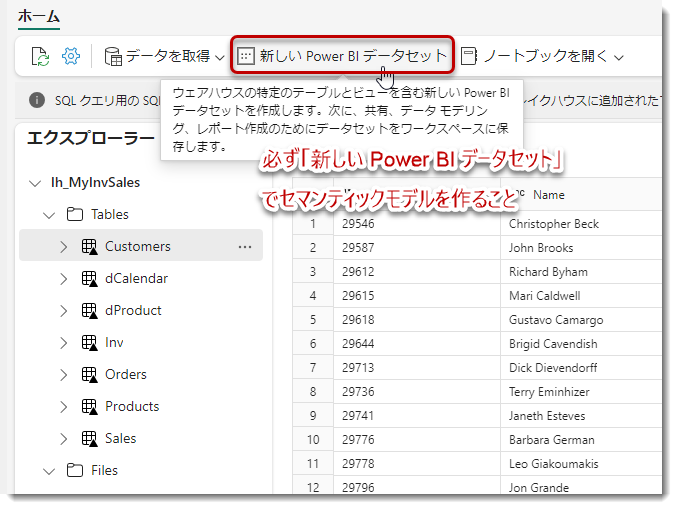Click the dProduct table icon
Screen dimensions: 677x509
pos(89,311)
